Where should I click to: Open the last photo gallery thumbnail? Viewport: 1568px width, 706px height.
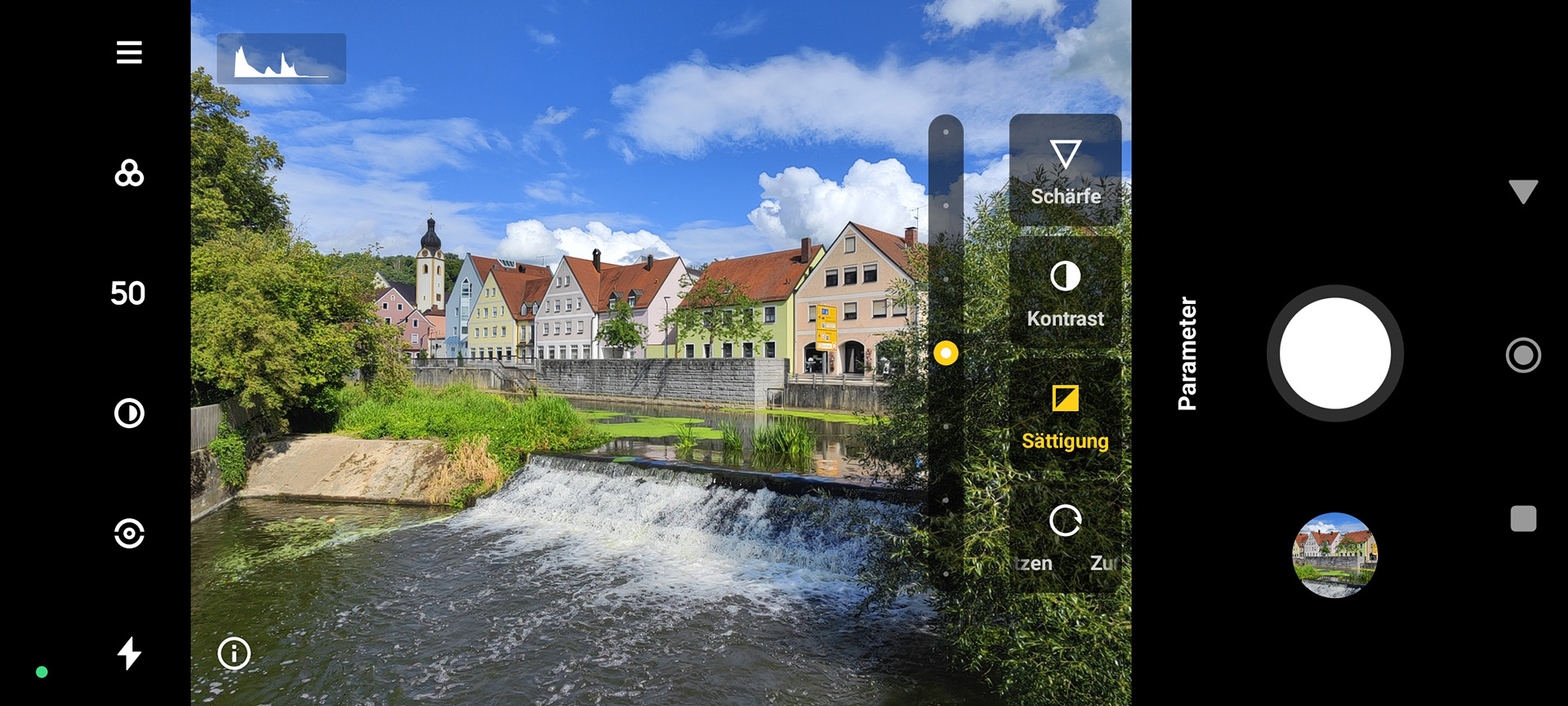click(1334, 555)
